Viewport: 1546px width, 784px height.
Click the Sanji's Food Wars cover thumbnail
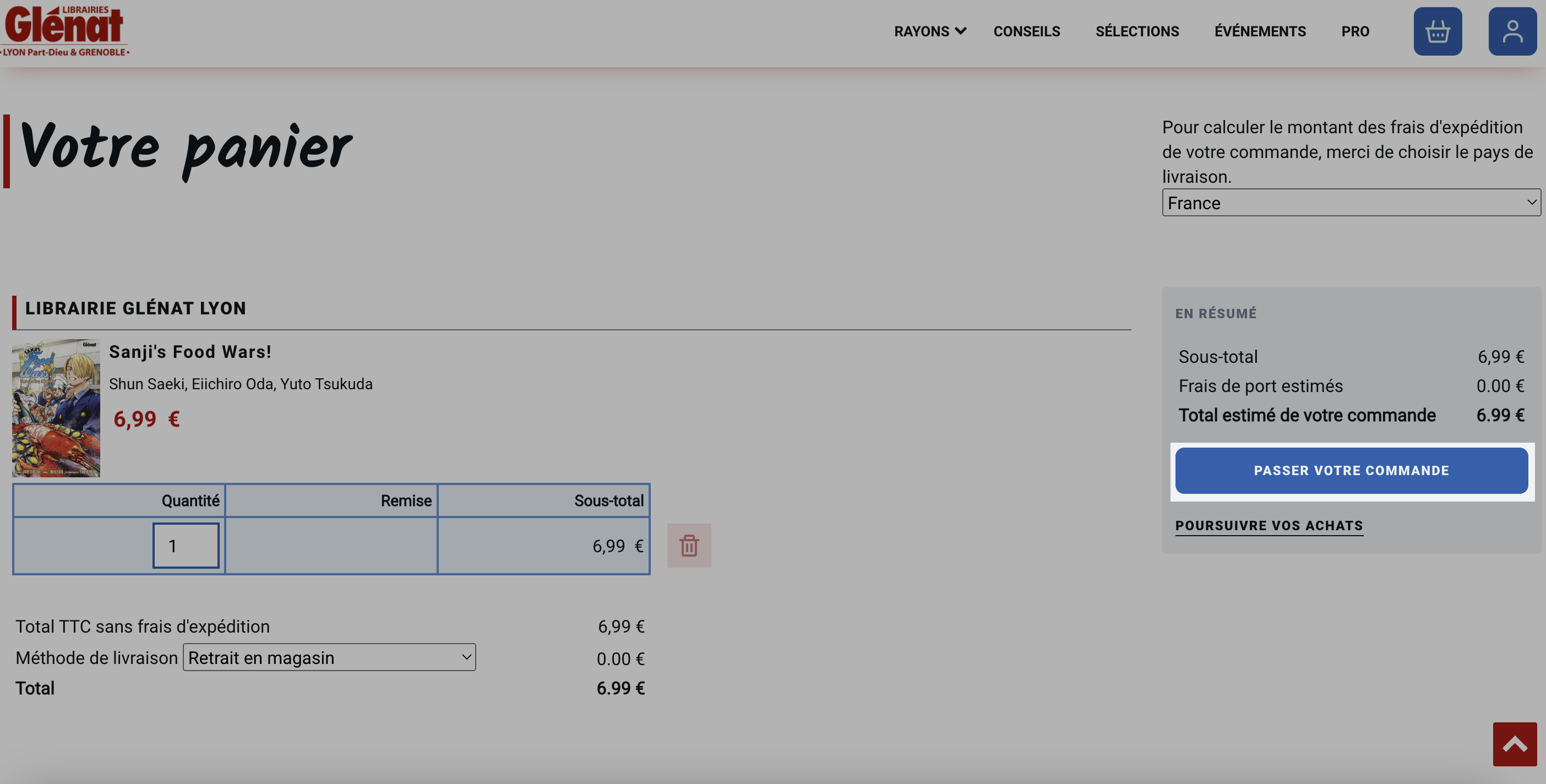(56, 408)
